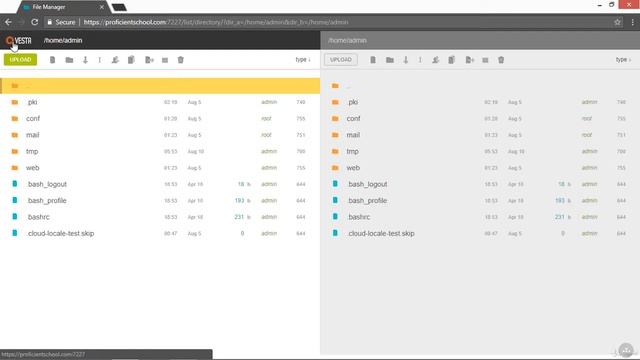Select .bash_logout file in left panel

(x=160, y=184)
